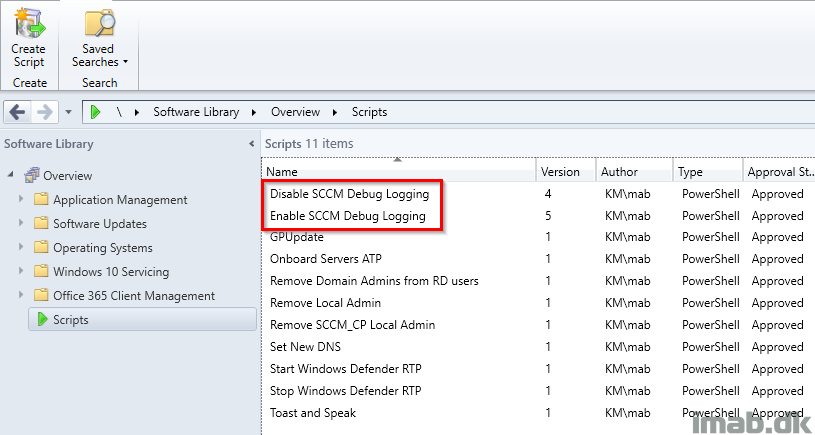Image resolution: width=815 pixels, height=435 pixels.
Task: Select the Onboard Servers ATP script
Action: point(326,259)
